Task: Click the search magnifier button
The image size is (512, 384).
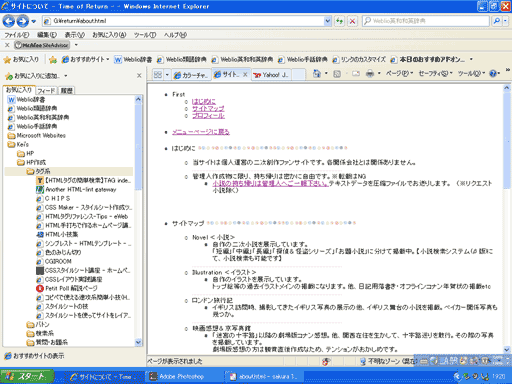Action: click(497, 21)
